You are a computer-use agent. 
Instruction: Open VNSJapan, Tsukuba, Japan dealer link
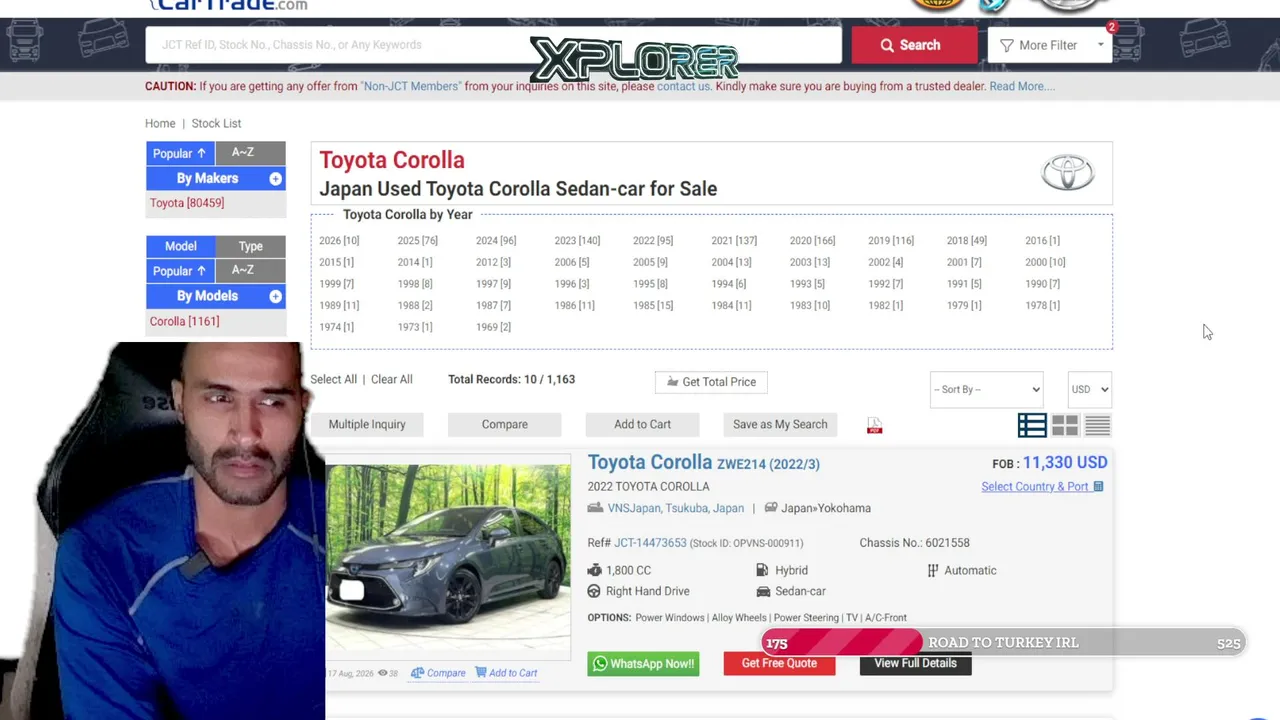click(676, 508)
